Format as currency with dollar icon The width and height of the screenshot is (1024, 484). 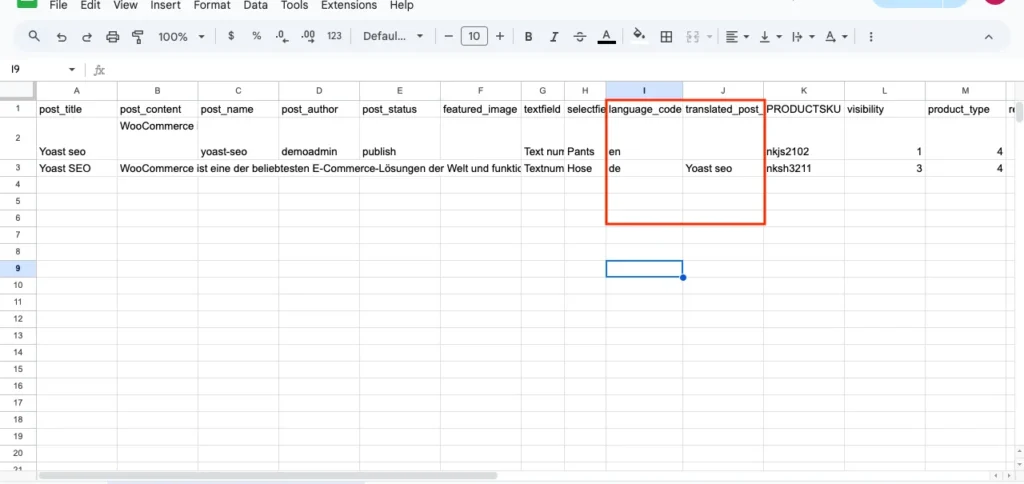point(232,37)
